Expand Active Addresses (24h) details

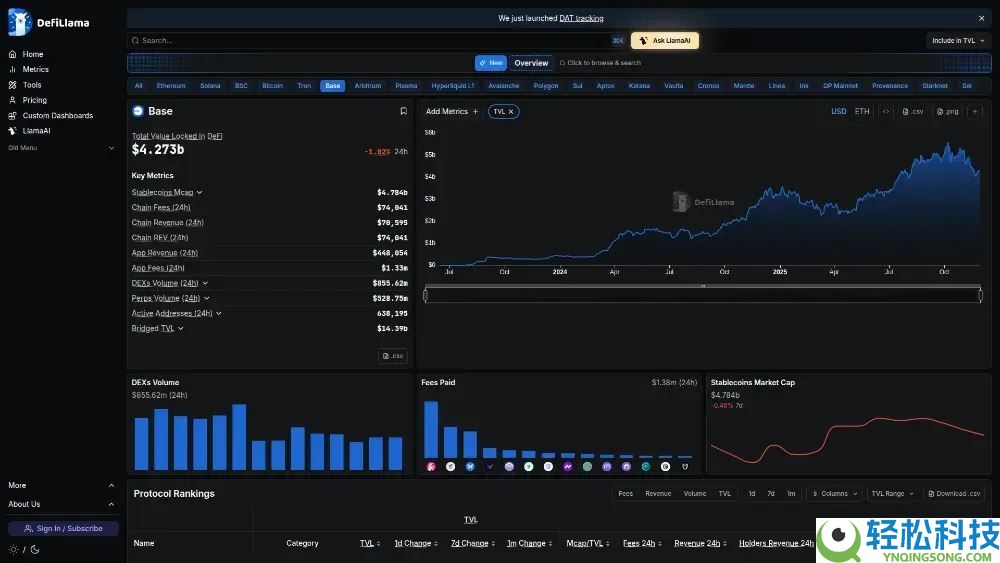(219, 314)
